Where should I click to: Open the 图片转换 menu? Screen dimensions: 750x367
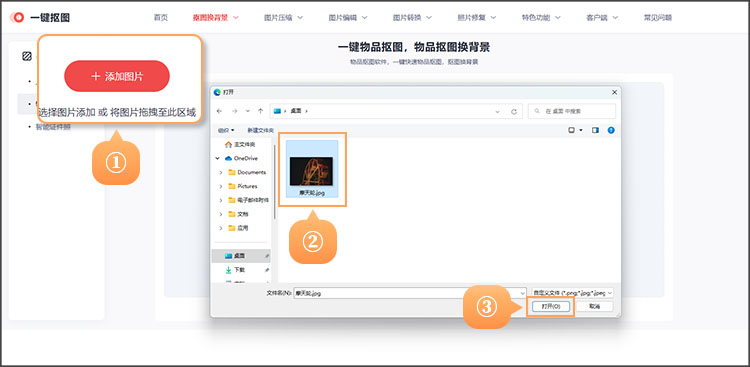click(412, 18)
